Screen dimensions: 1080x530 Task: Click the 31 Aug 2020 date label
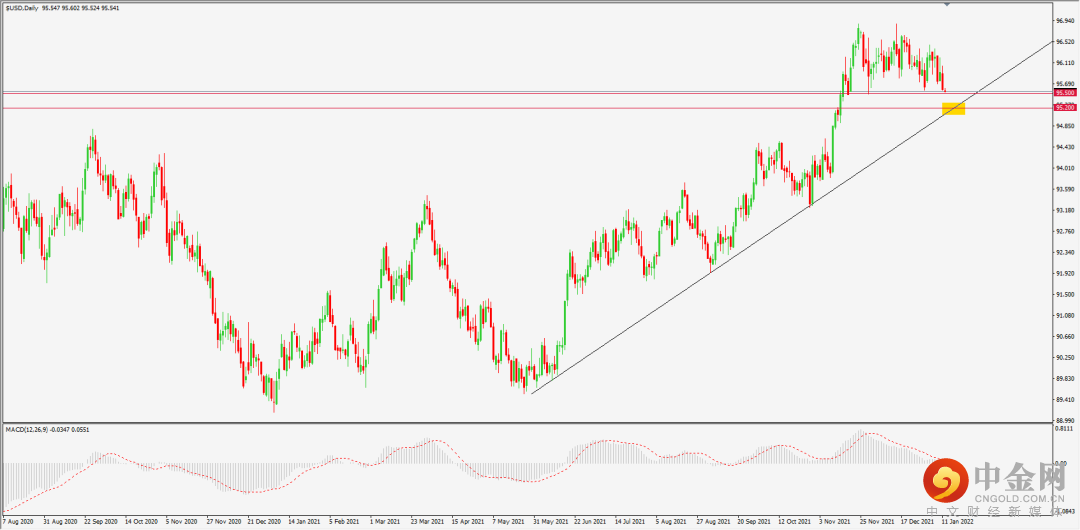click(x=60, y=522)
